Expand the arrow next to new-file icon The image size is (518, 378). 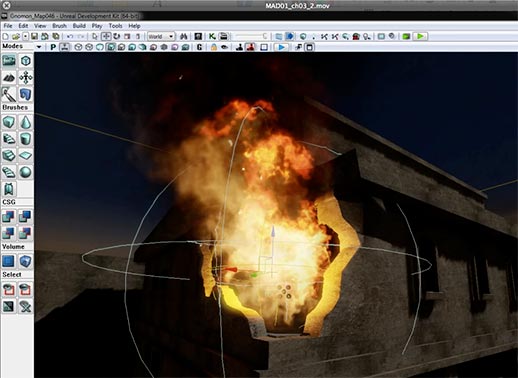[x=25, y=36]
